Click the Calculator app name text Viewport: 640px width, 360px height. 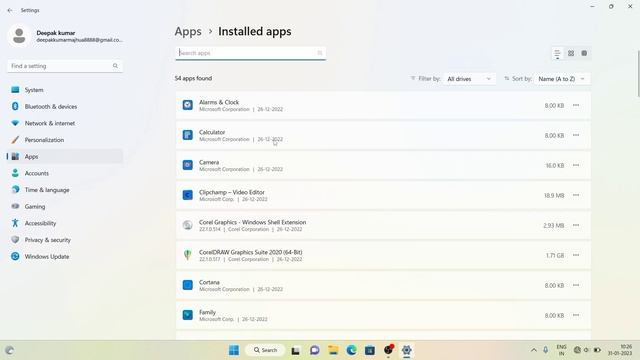pyautogui.click(x=212, y=132)
